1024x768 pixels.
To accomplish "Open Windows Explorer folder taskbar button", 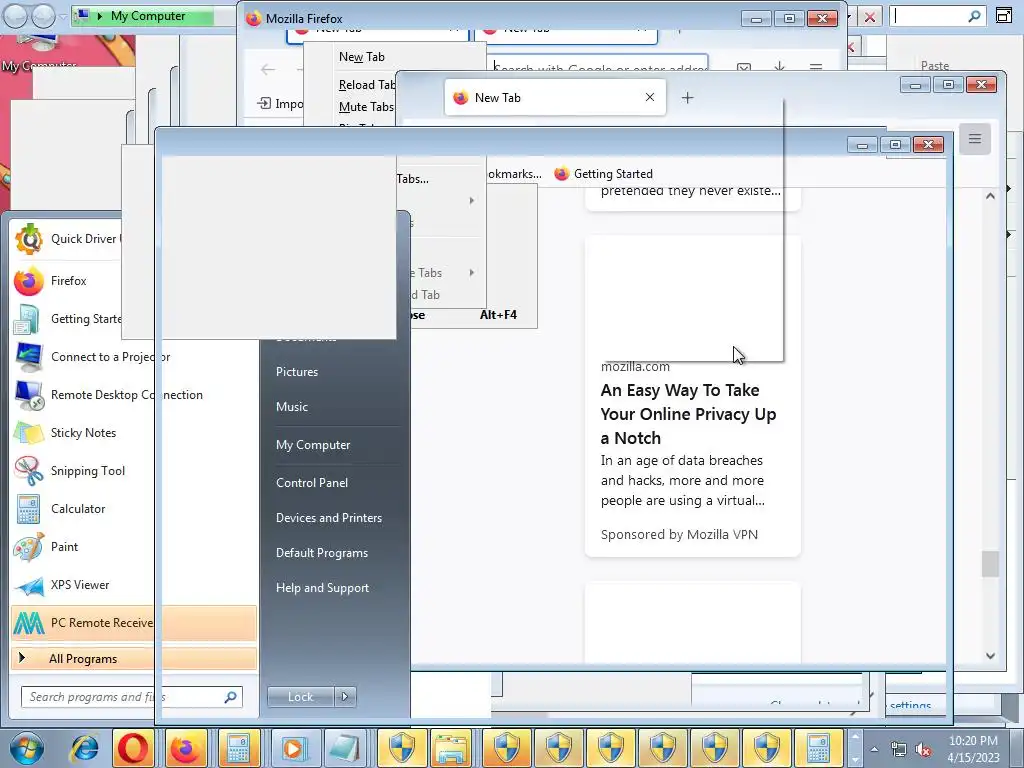I will click(451, 748).
